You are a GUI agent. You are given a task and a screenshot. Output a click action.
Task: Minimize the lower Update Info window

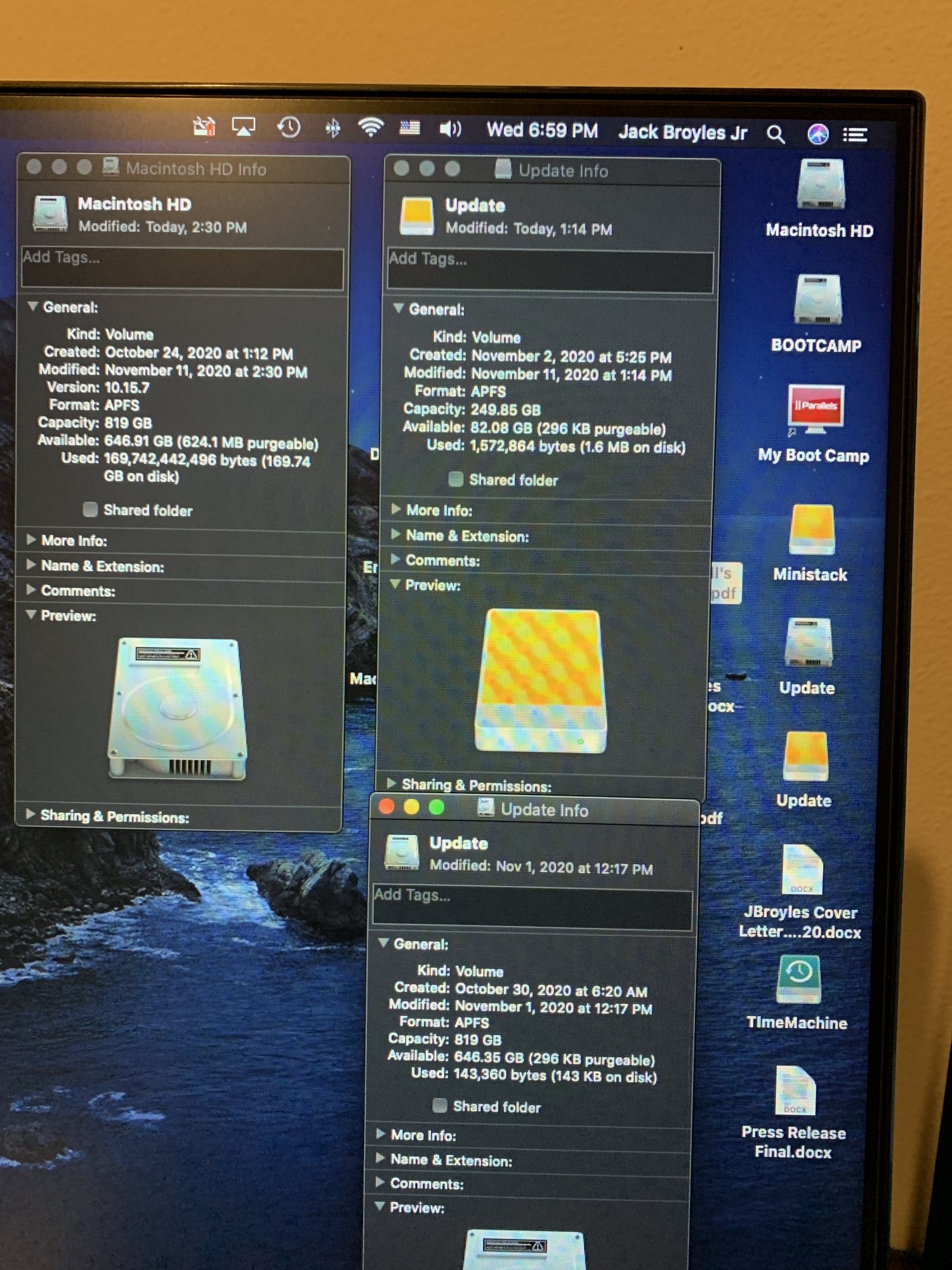(411, 807)
